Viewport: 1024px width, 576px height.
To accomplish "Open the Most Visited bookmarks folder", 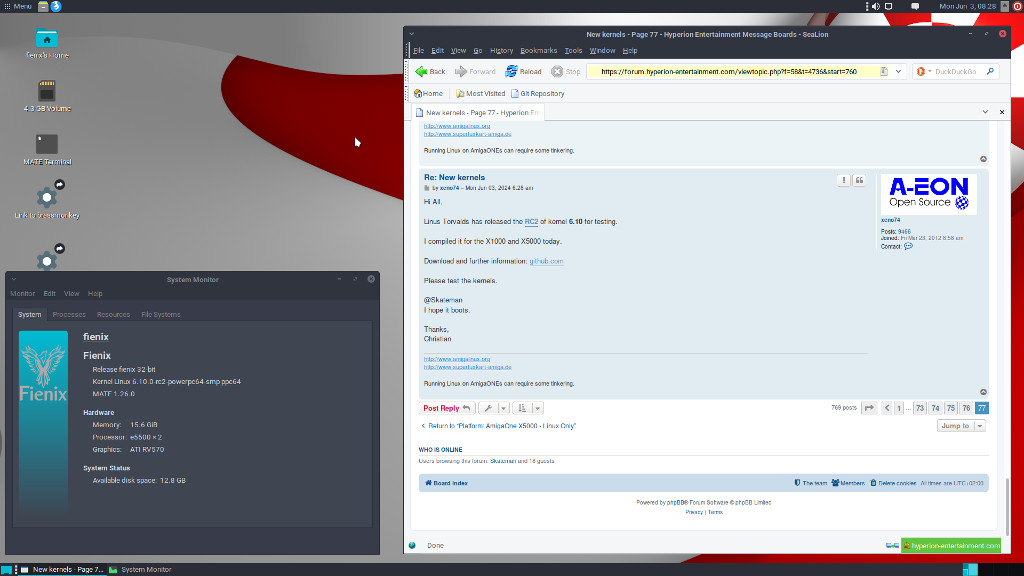I will (x=480, y=93).
